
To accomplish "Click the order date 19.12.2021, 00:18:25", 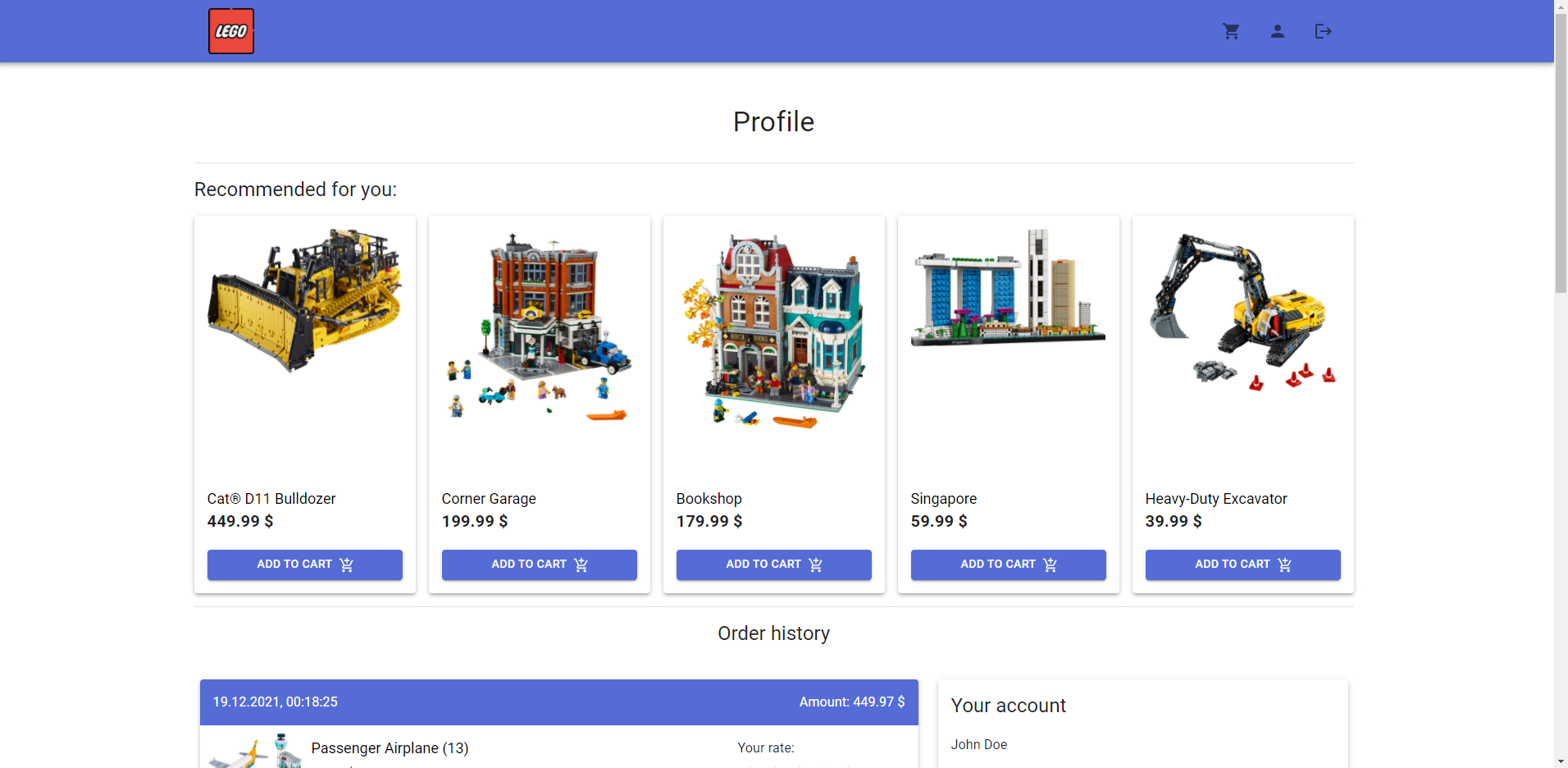I will pyautogui.click(x=276, y=702).
